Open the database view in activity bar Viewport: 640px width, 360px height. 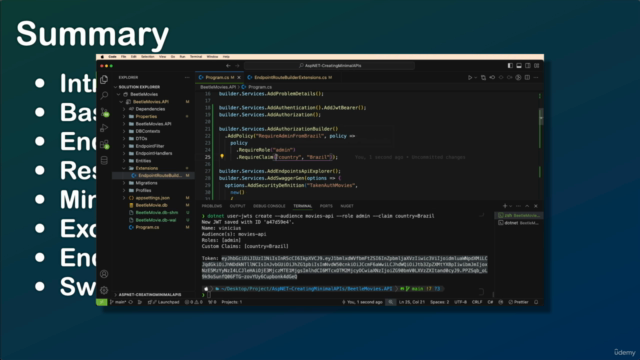click(x=104, y=160)
